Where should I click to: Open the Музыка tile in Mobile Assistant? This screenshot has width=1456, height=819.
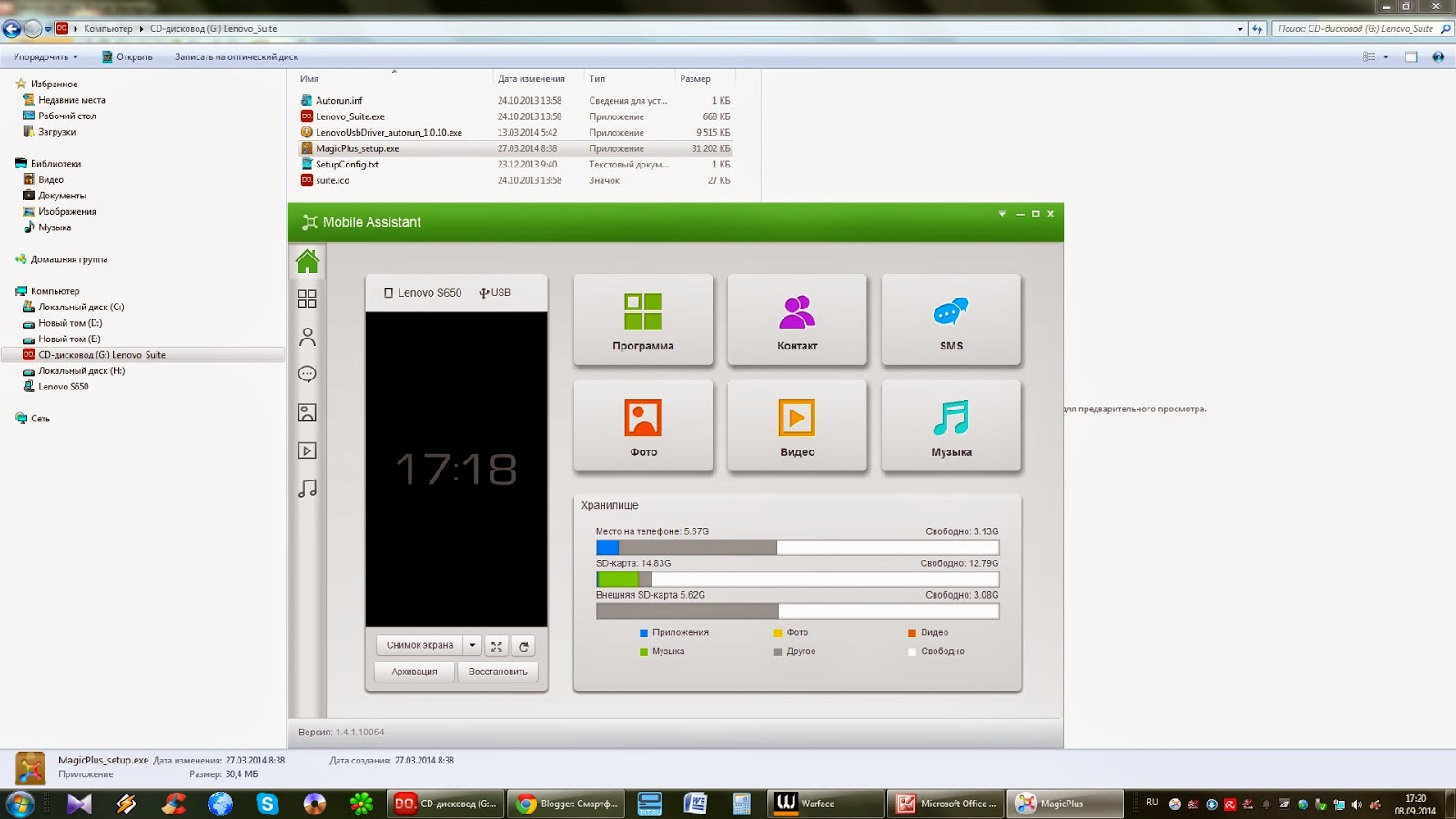coord(951,426)
